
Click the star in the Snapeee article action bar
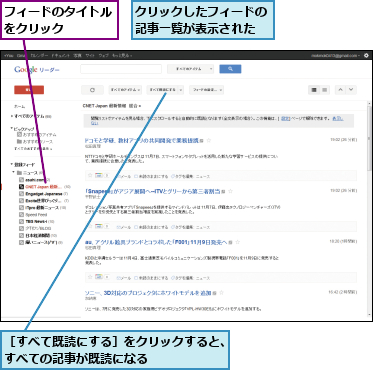coord(90,226)
